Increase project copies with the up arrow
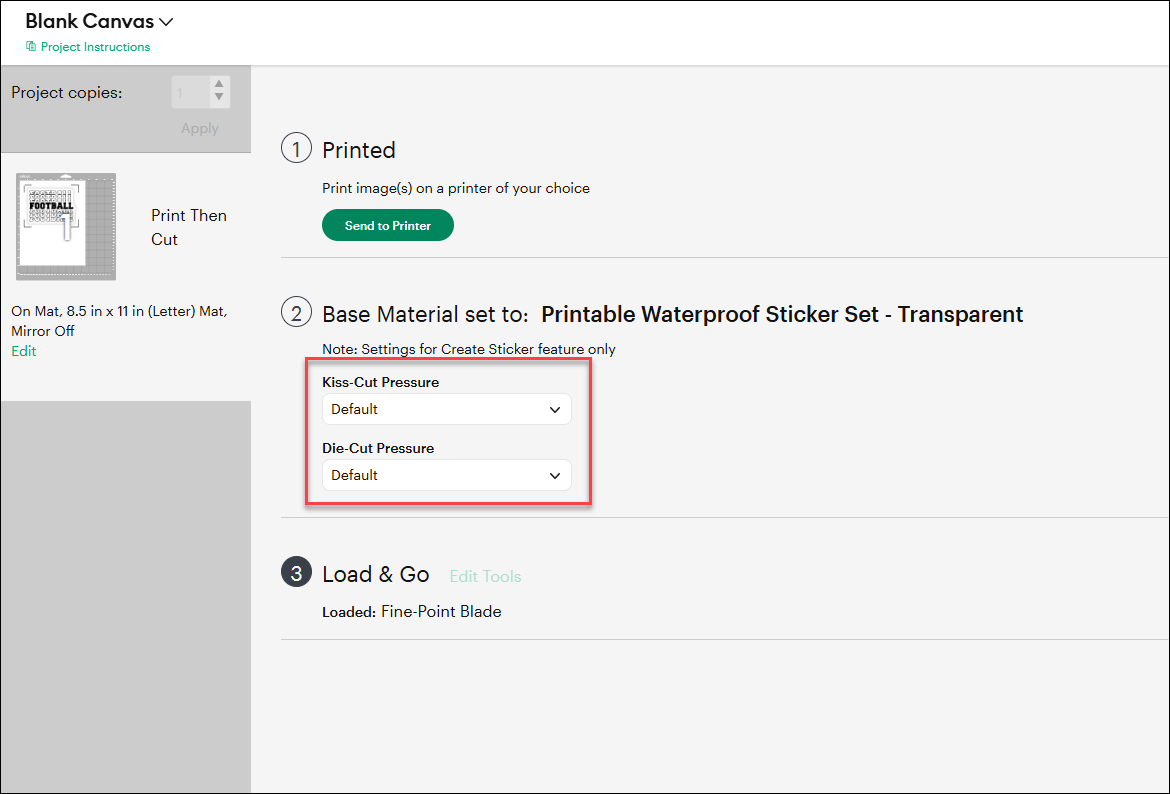 pos(219,84)
